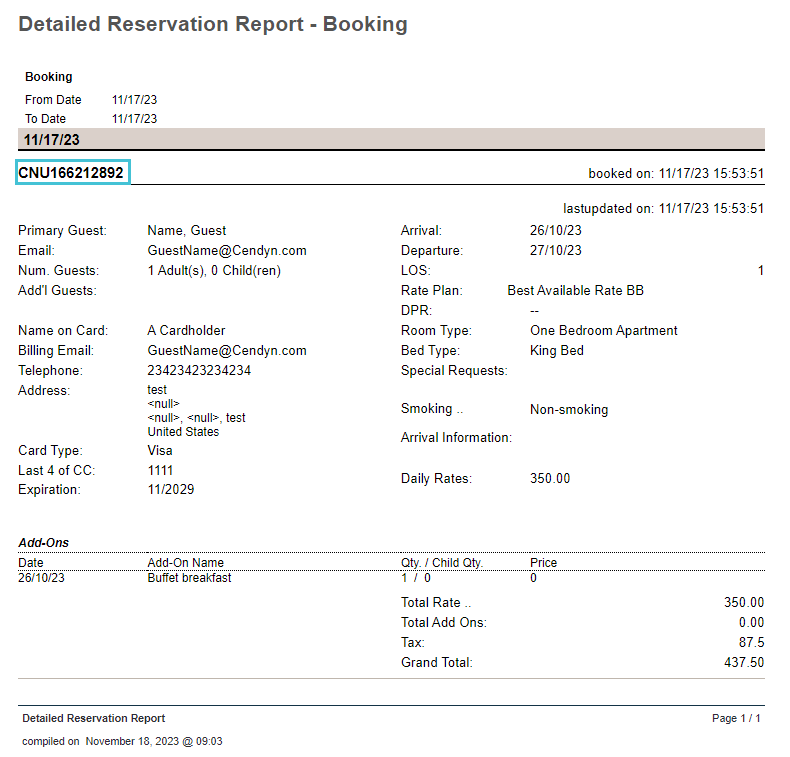This screenshot has height=757, width=790.
Task: Click the booked on timestamp
Action: (x=676, y=174)
